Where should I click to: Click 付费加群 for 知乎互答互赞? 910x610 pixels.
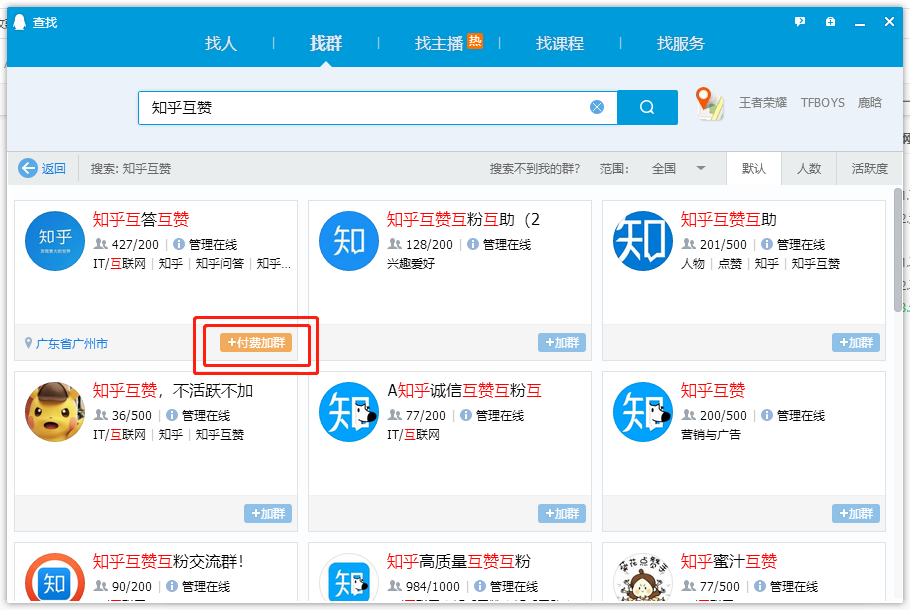[x=256, y=342]
